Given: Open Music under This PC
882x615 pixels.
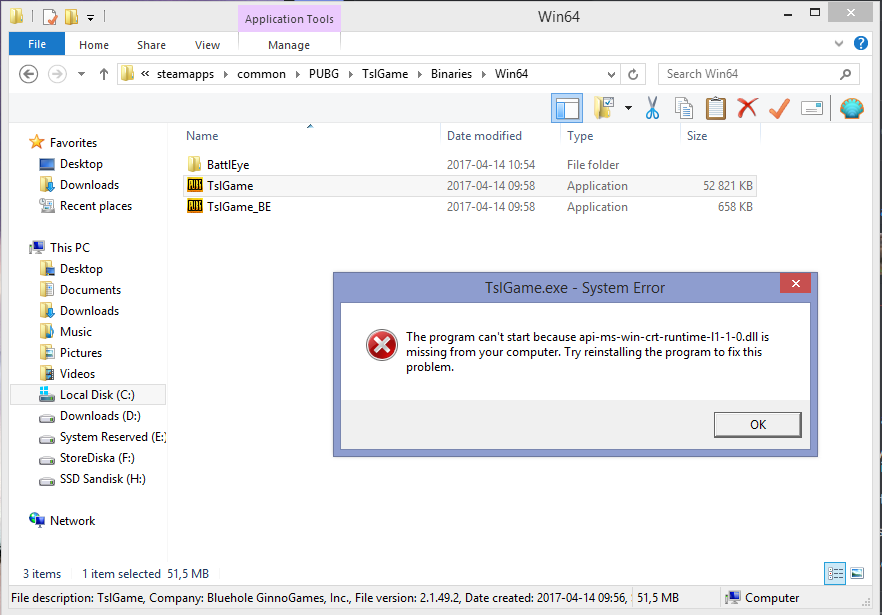Looking at the screenshot, I should (75, 332).
